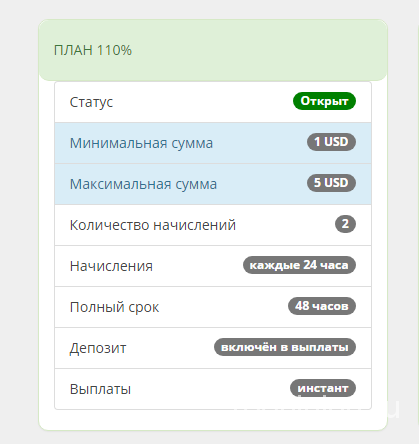Screen dimensions: 419x444
Task: Select the Статус row label
Action: [91, 102]
